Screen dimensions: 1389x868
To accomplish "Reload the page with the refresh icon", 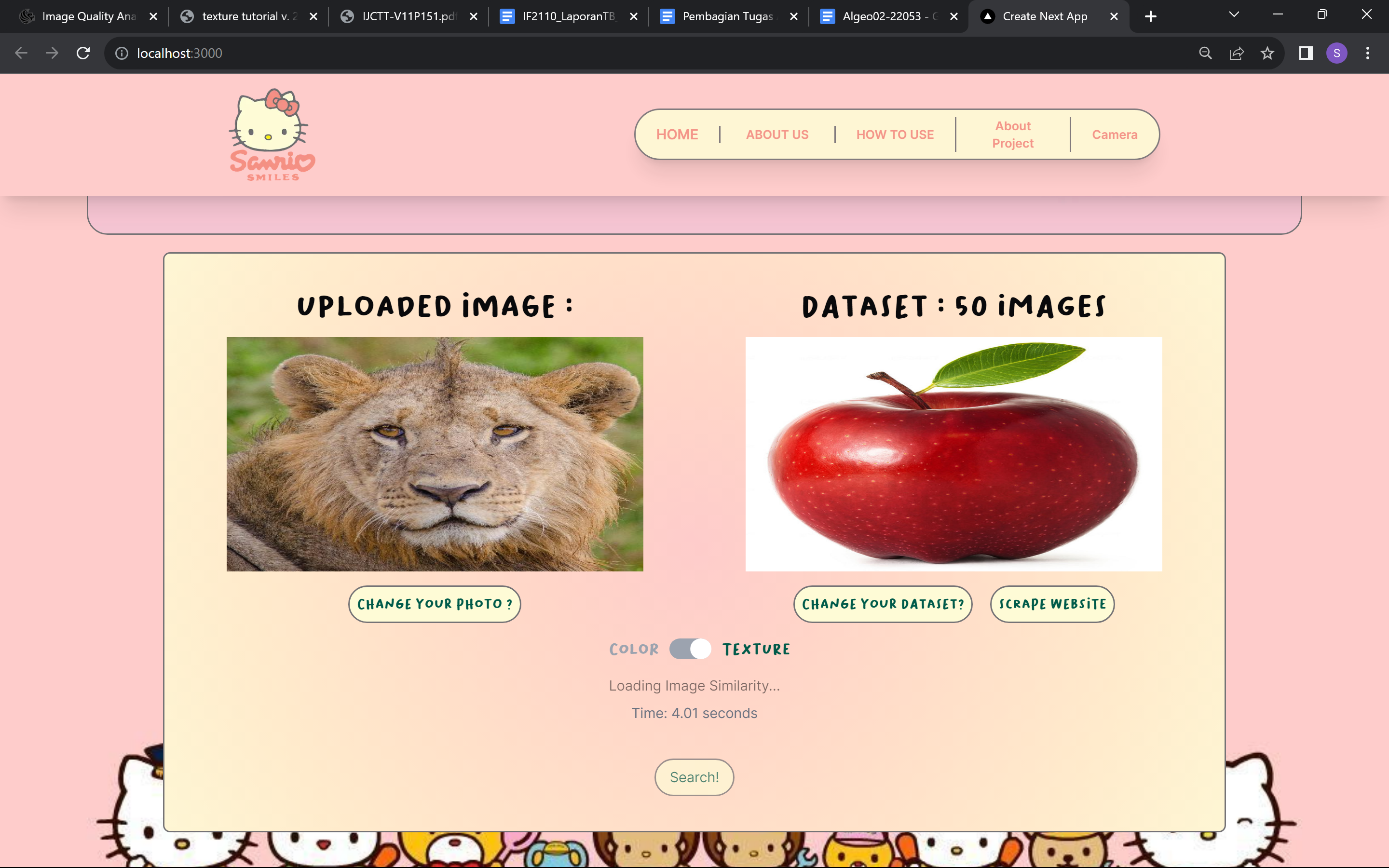I will point(83,54).
